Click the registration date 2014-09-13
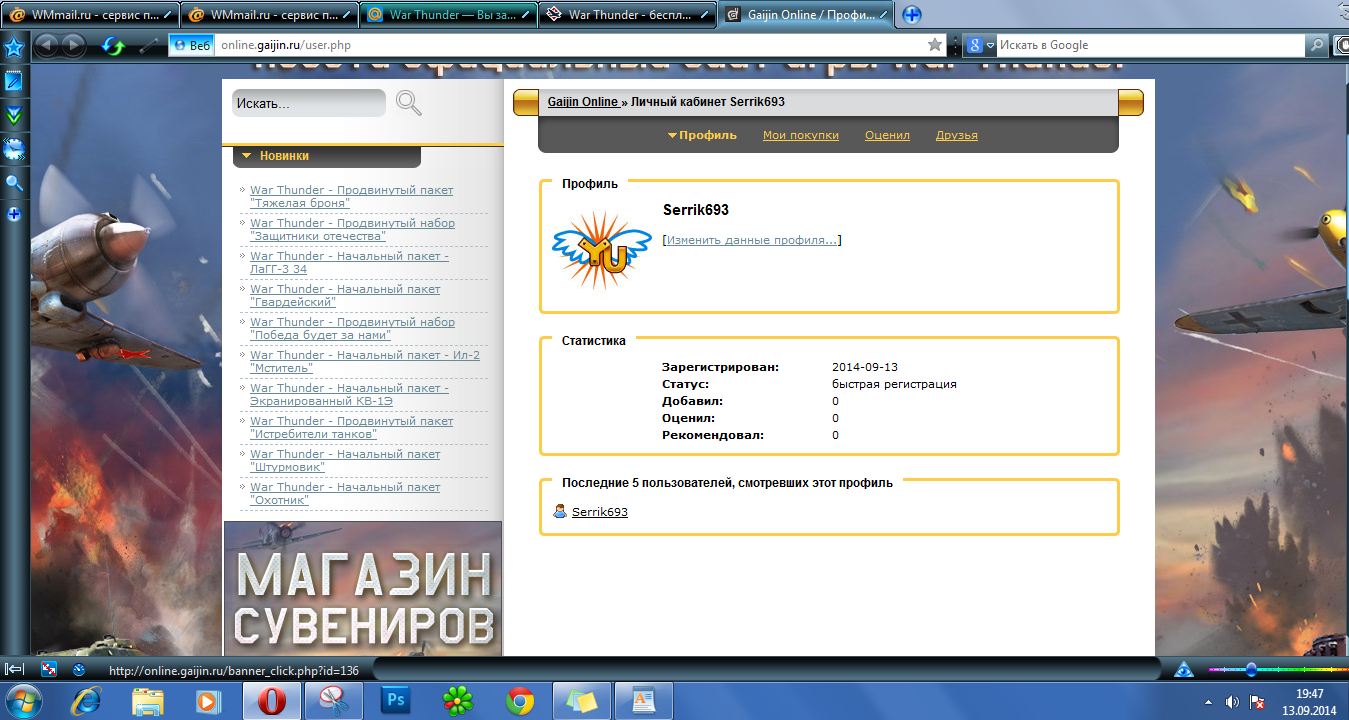The width and height of the screenshot is (1349, 720). click(x=865, y=367)
